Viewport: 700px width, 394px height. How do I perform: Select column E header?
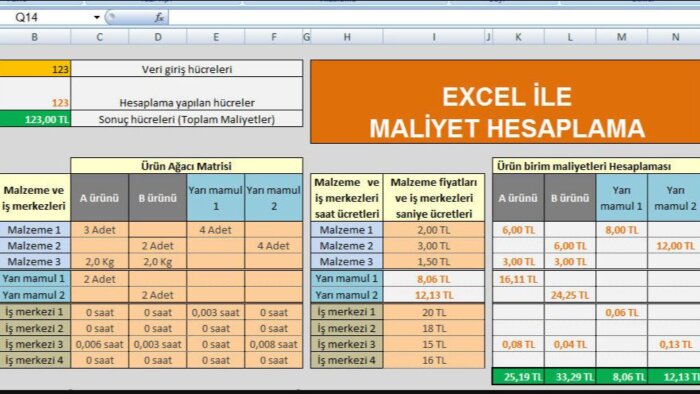216,37
